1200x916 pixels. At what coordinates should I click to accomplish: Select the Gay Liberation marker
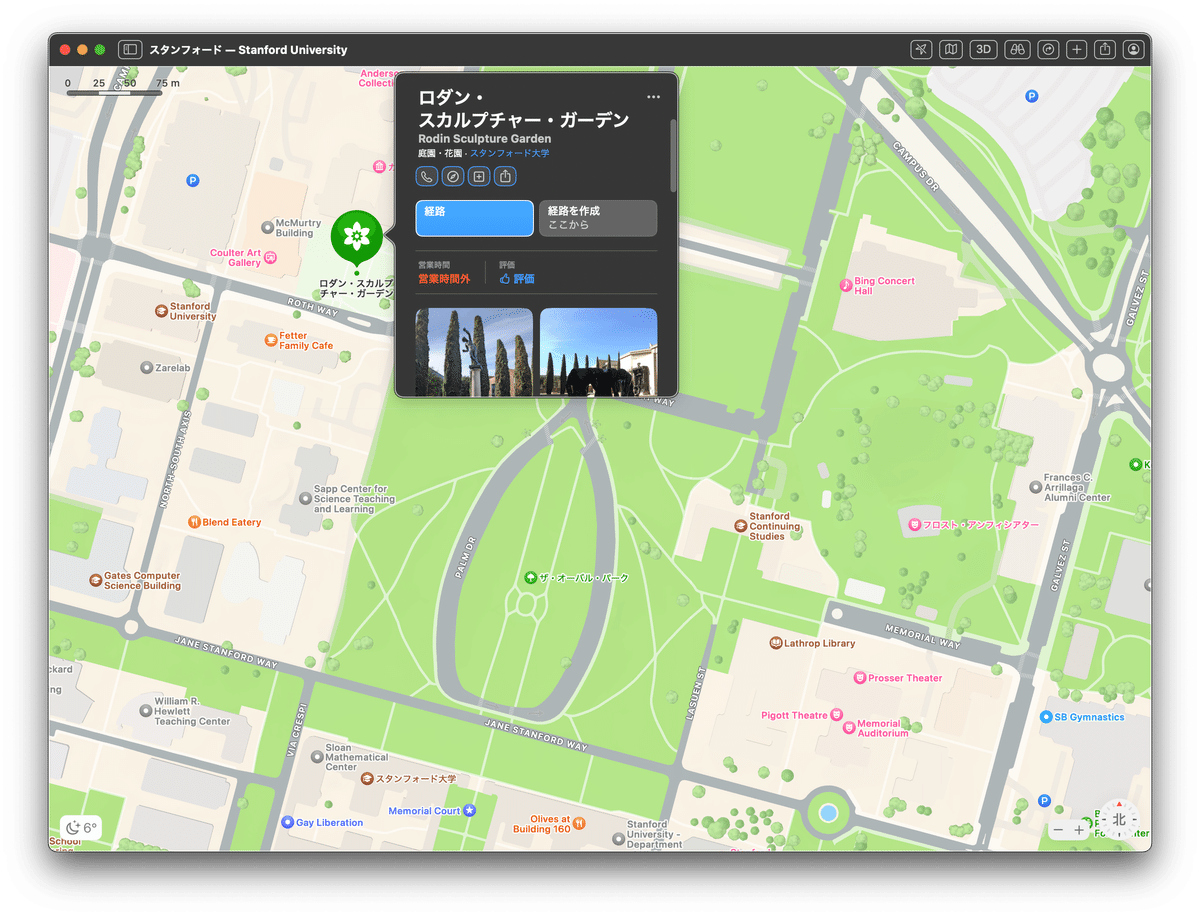click(288, 823)
